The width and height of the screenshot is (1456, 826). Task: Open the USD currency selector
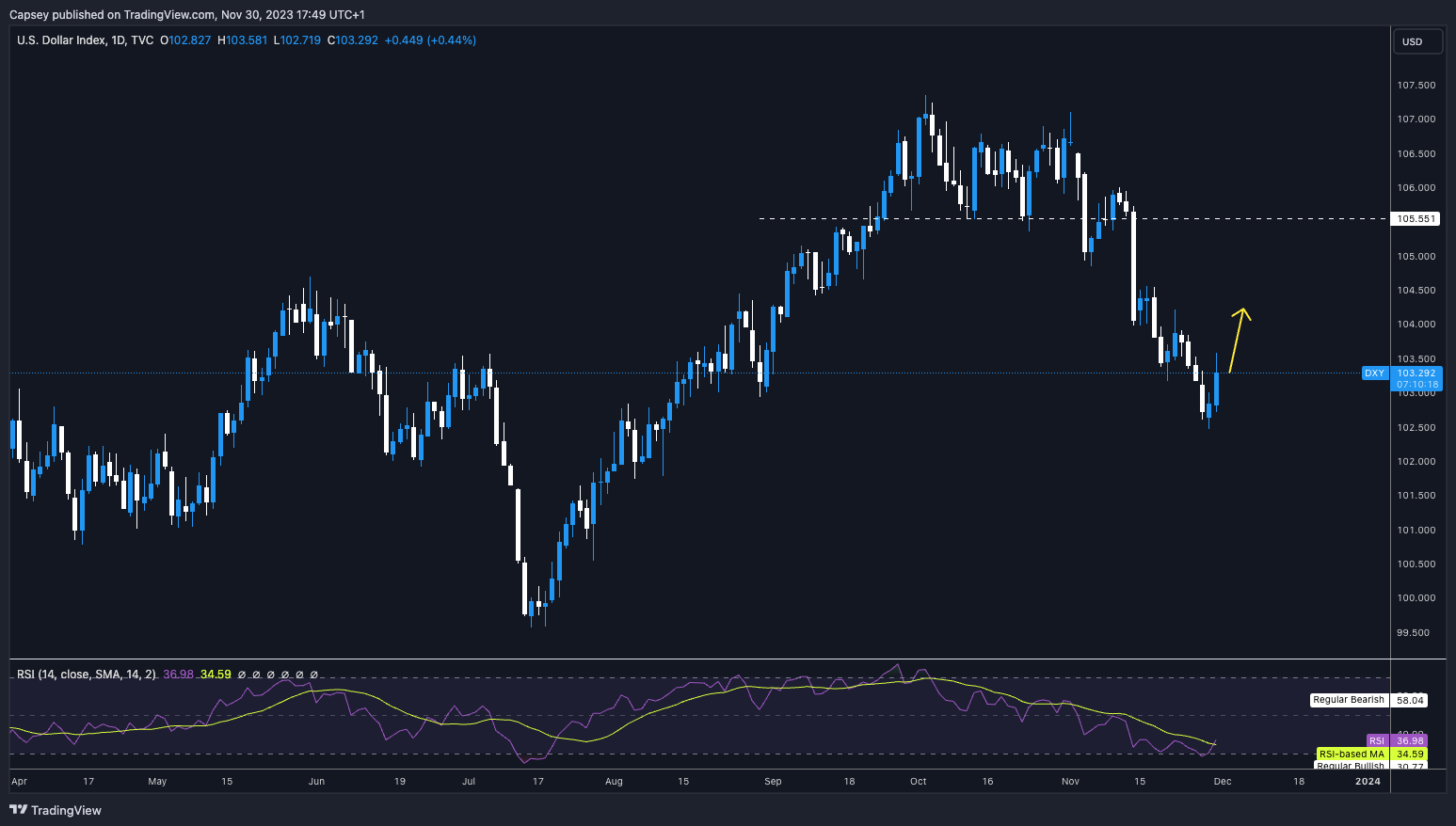[x=1416, y=41]
